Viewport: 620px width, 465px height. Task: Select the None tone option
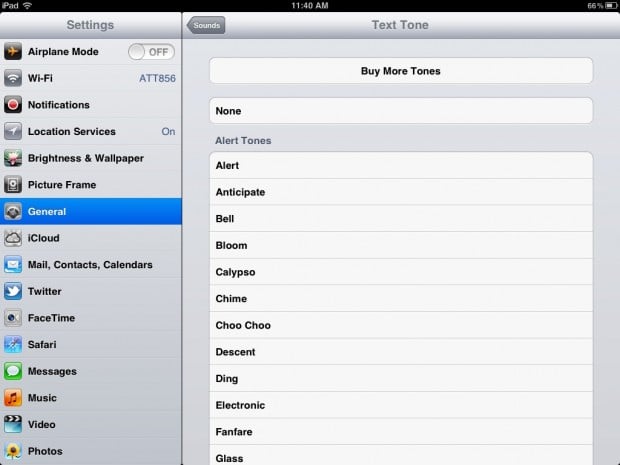pyautogui.click(x=401, y=111)
